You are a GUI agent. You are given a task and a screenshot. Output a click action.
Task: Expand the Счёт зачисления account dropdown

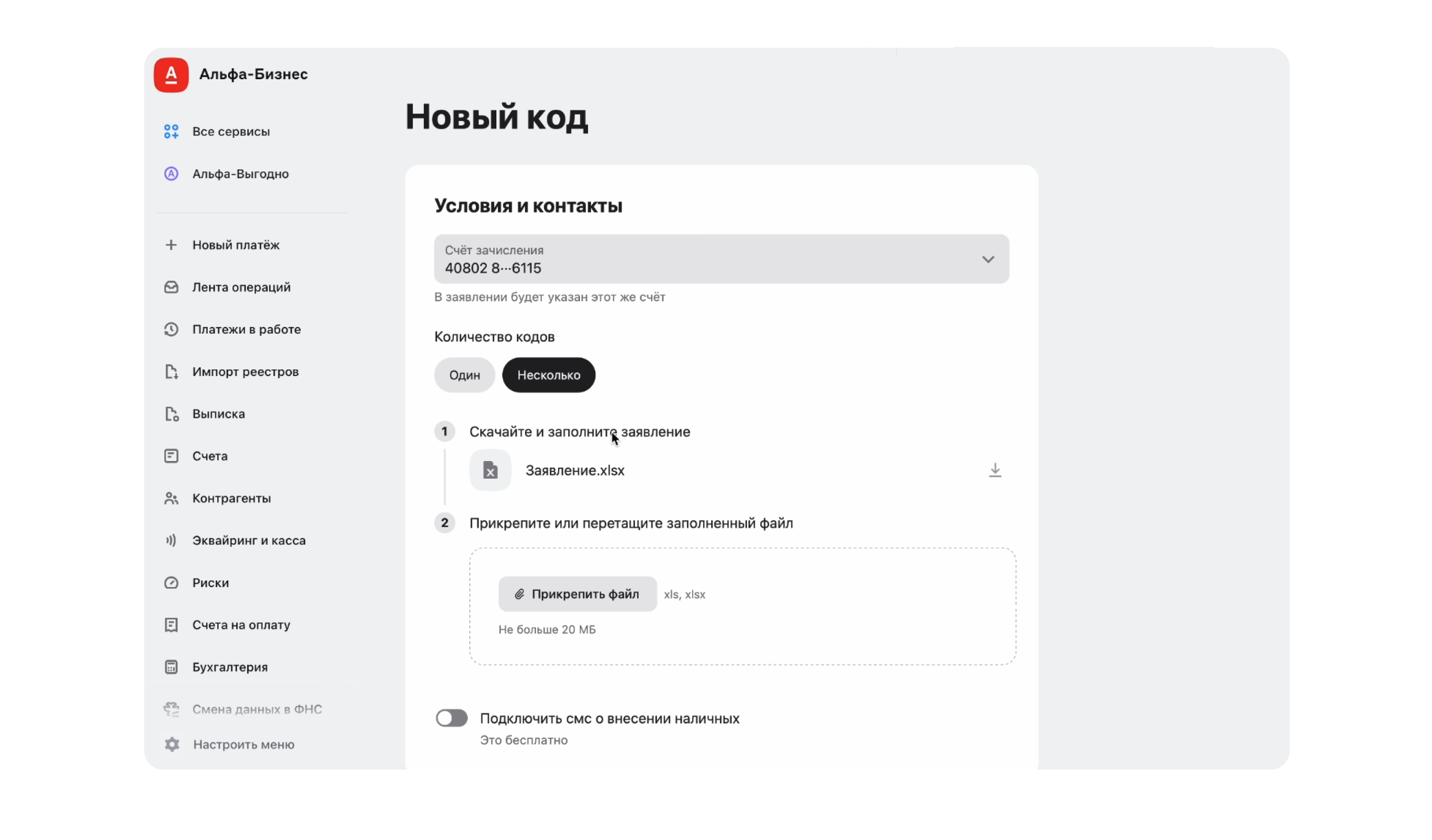tap(721, 259)
